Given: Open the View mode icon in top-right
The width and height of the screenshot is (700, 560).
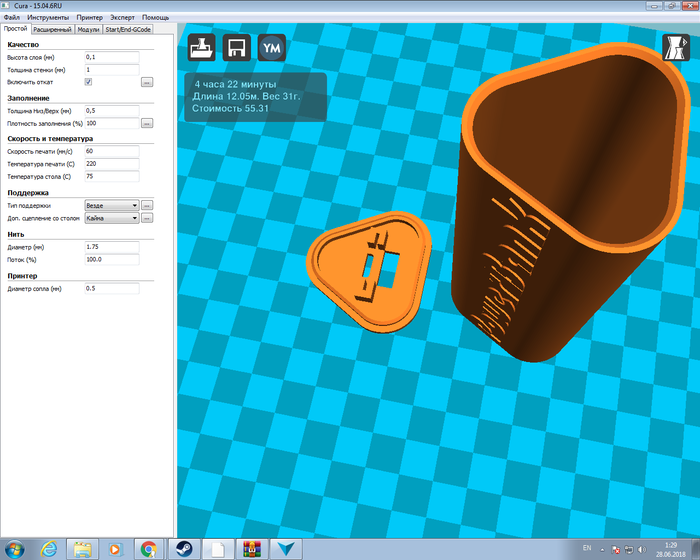Looking at the screenshot, I should point(676,48).
